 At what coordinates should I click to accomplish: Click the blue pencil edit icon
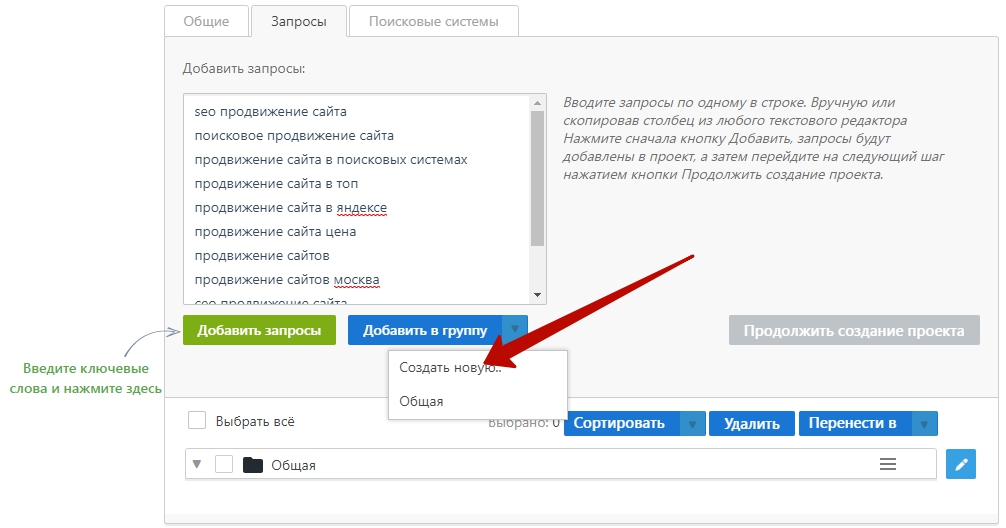pos(961,464)
